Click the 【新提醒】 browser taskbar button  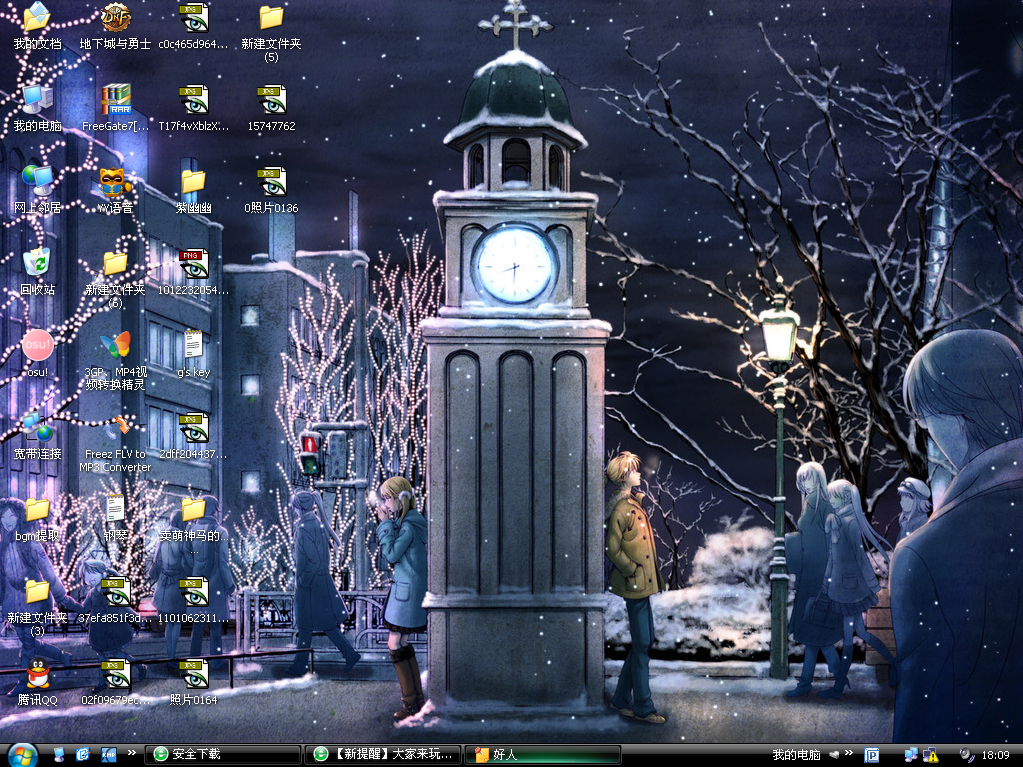tap(385, 754)
